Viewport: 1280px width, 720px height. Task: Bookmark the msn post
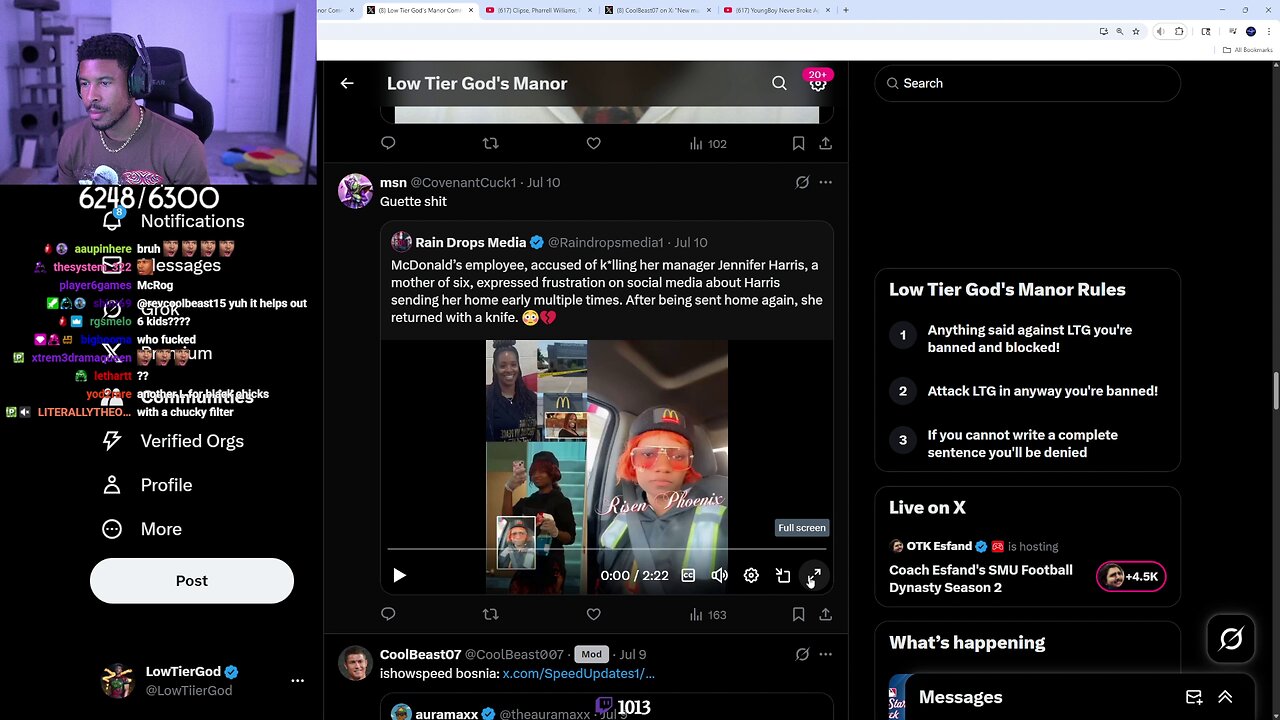coord(798,614)
